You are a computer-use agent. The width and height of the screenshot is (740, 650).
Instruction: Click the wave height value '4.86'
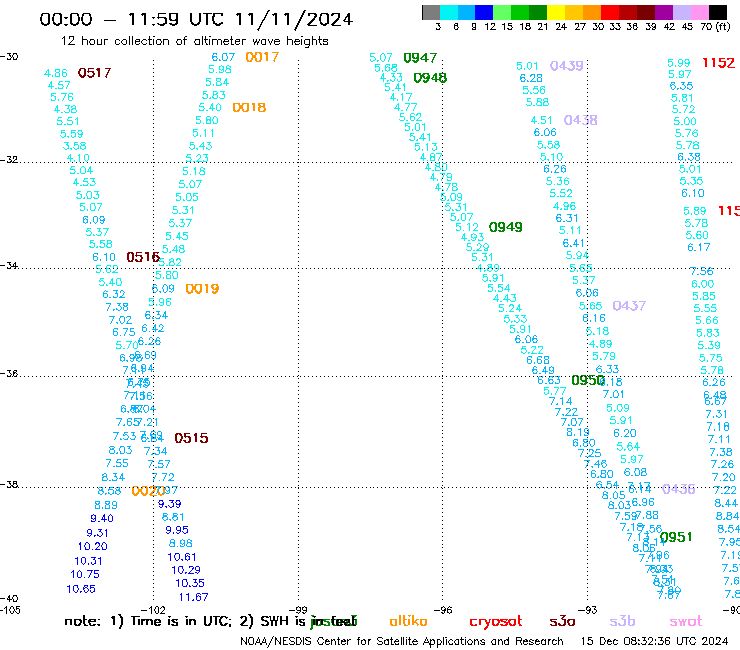tap(56, 73)
